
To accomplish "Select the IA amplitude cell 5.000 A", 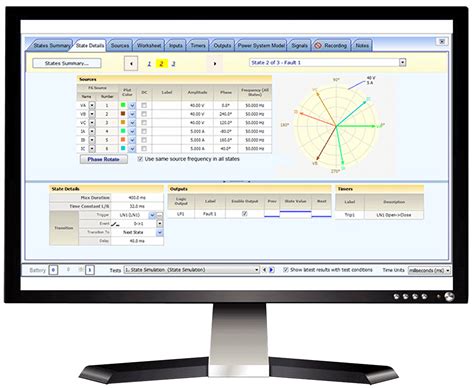I will [197, 131].
